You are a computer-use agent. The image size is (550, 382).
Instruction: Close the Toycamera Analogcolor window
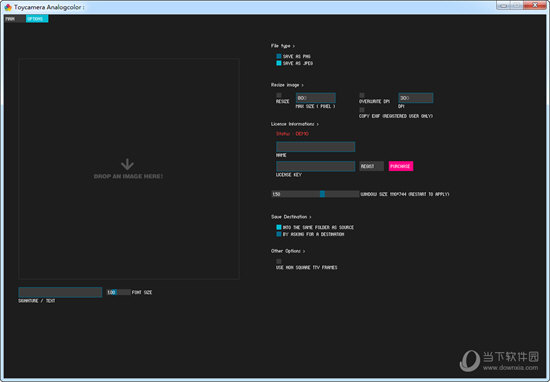tap(535, 5)
